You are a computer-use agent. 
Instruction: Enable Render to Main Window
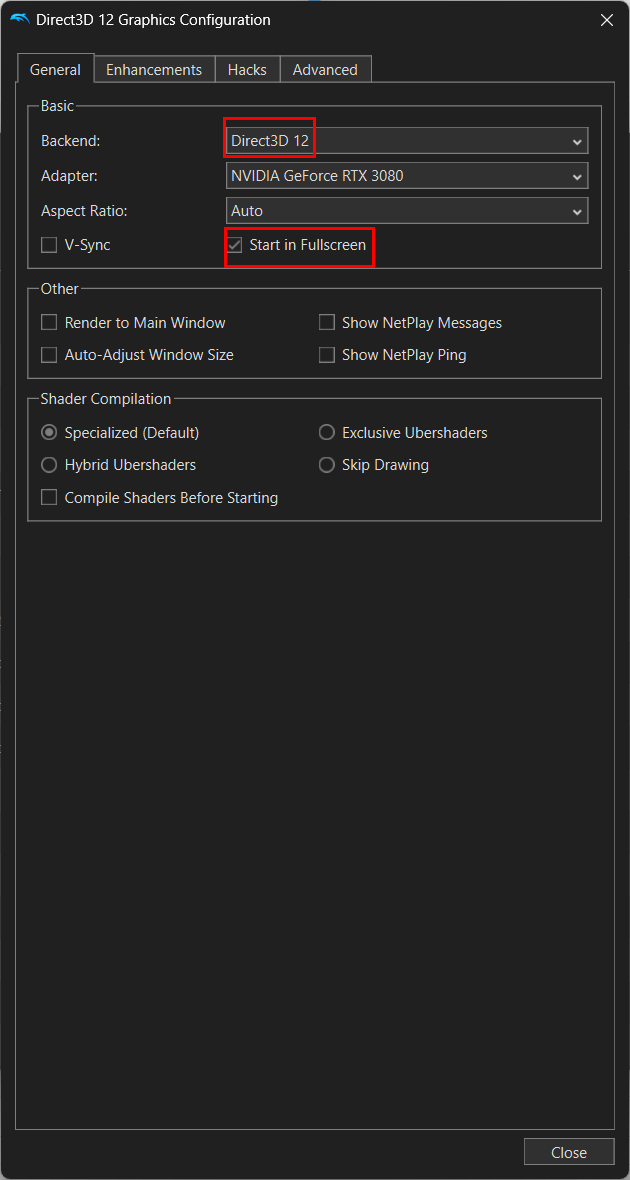[x=48, y=322]
